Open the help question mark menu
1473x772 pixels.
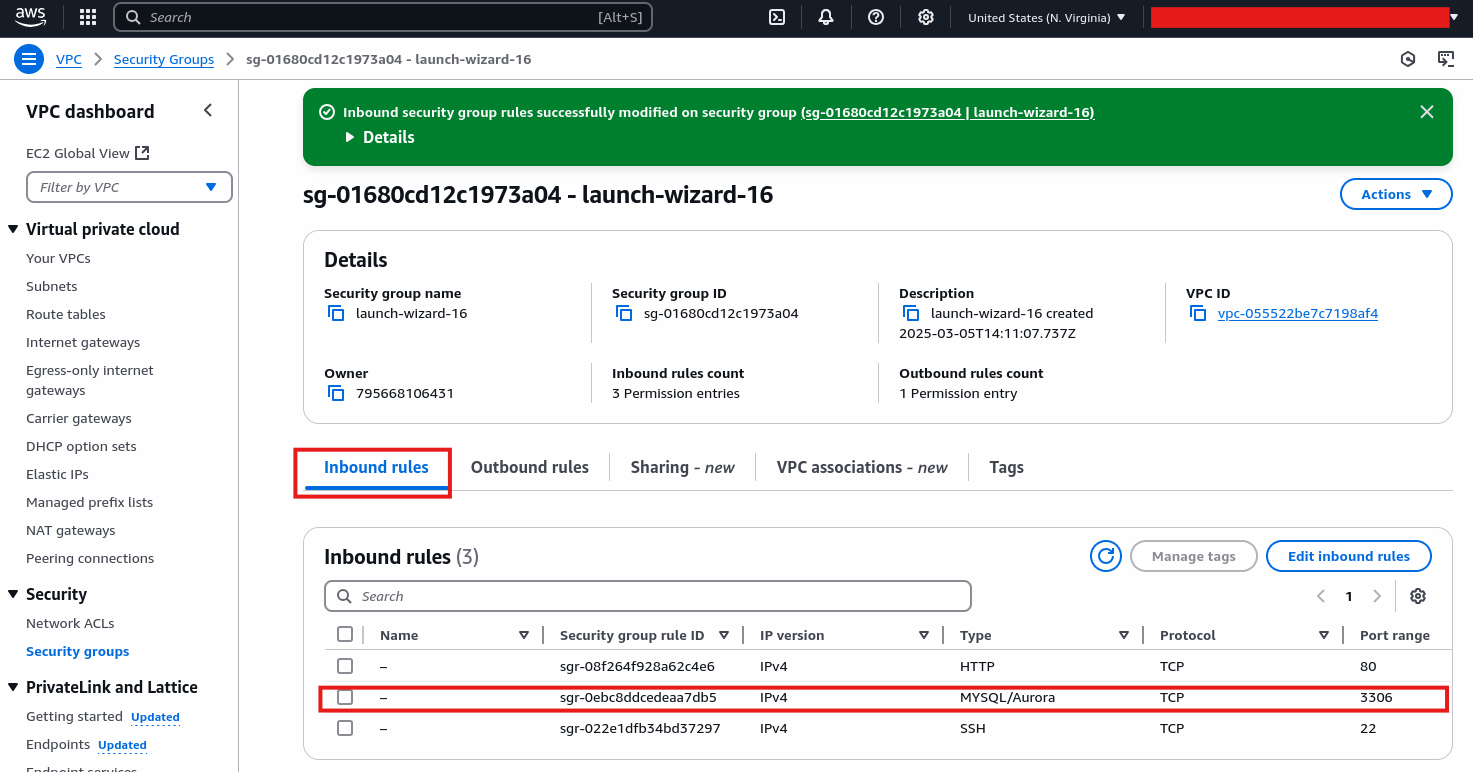(876, 17)
